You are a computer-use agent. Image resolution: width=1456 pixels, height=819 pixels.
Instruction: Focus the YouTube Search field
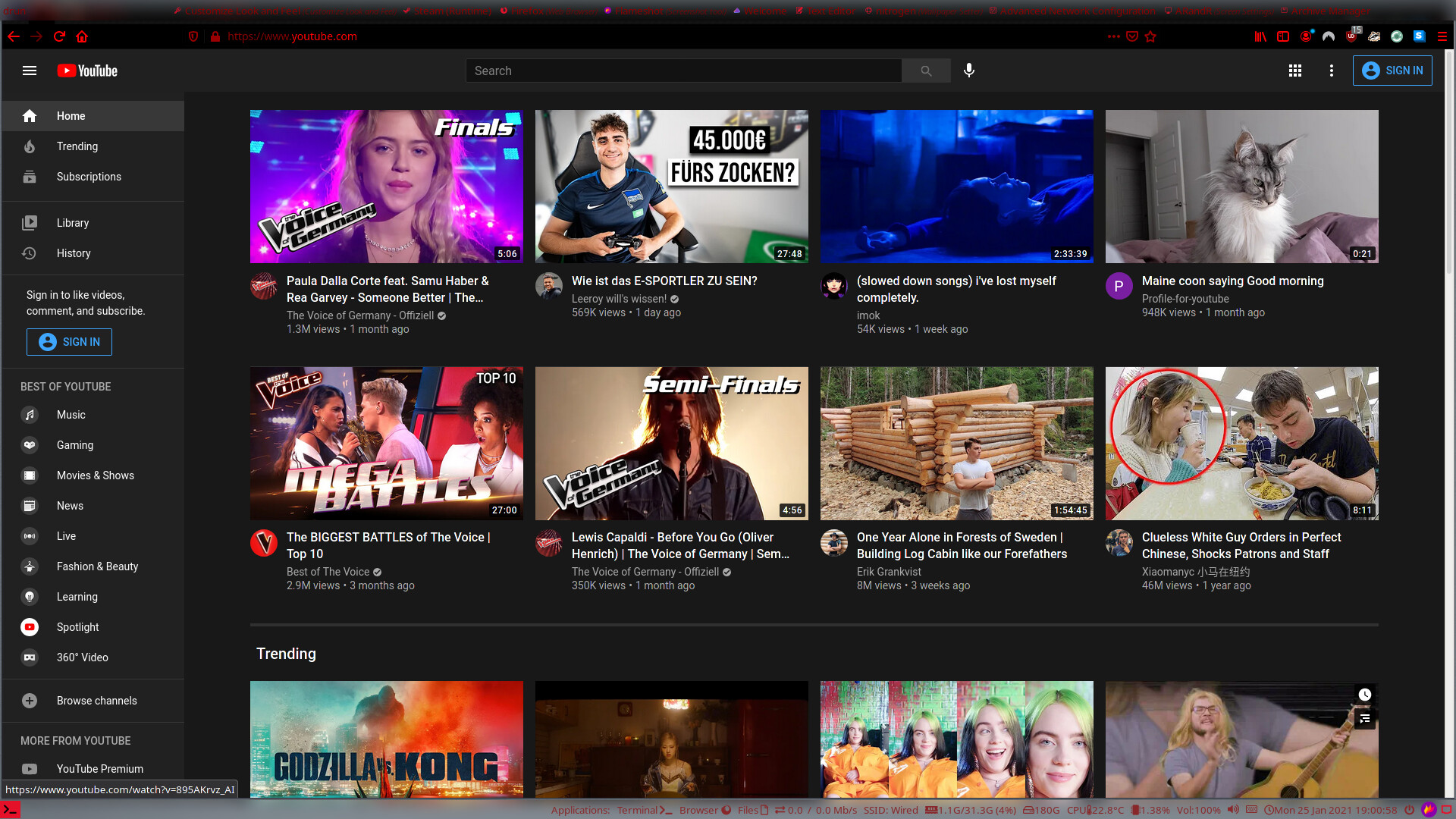pos(683,71)
